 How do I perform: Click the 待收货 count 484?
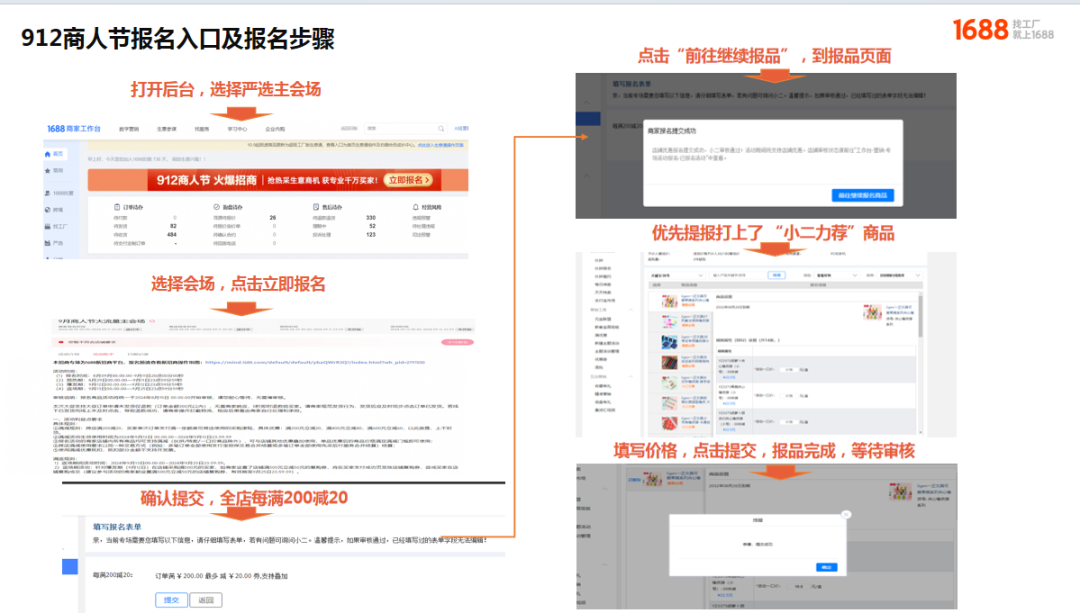(x=172, y=234)
